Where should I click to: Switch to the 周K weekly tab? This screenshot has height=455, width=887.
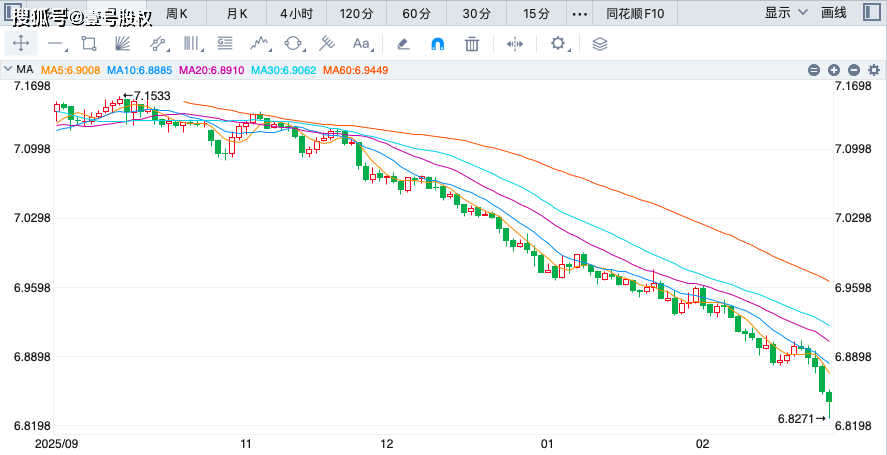coord(177,13)
